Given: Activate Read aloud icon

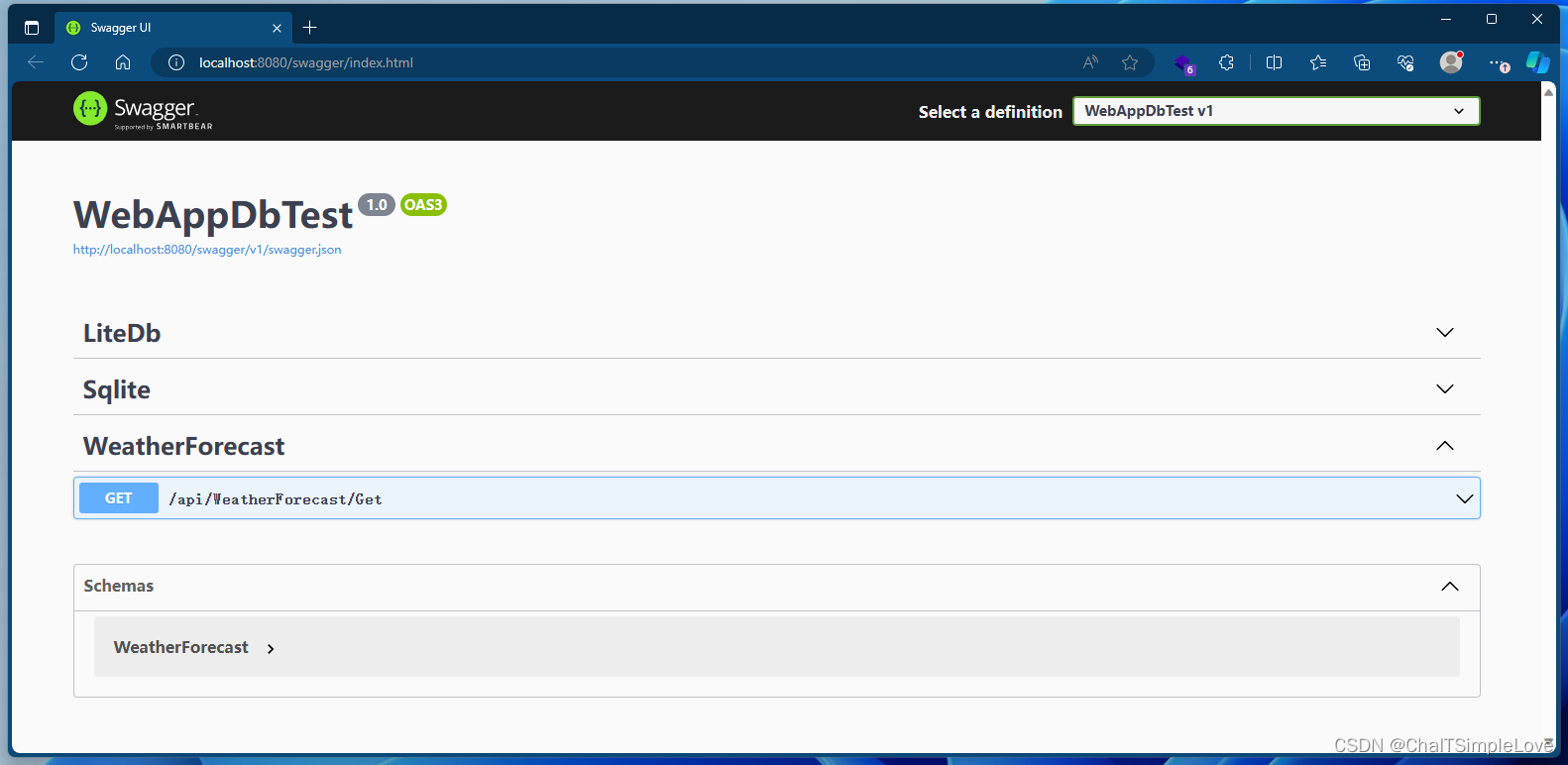Looking at the screenshot, I should click(1090, 62).
